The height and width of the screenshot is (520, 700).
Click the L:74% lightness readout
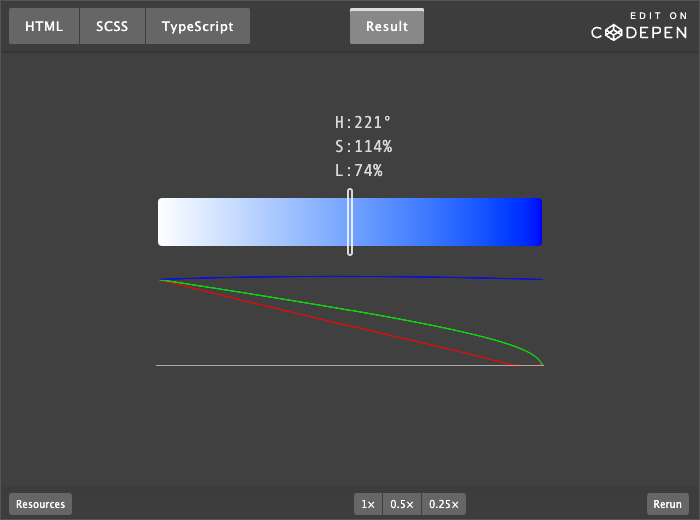[x=359, y=171]
